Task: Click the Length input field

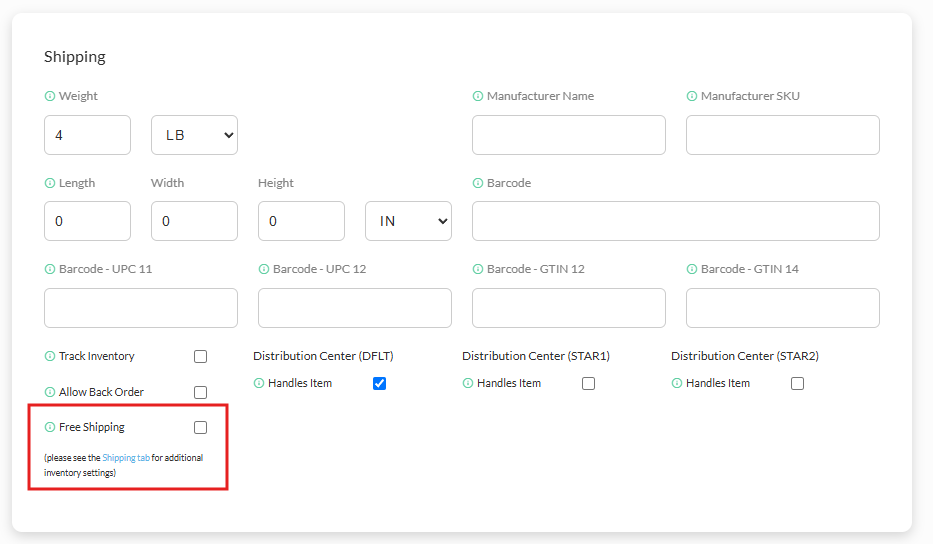Action: pos(87,221)
